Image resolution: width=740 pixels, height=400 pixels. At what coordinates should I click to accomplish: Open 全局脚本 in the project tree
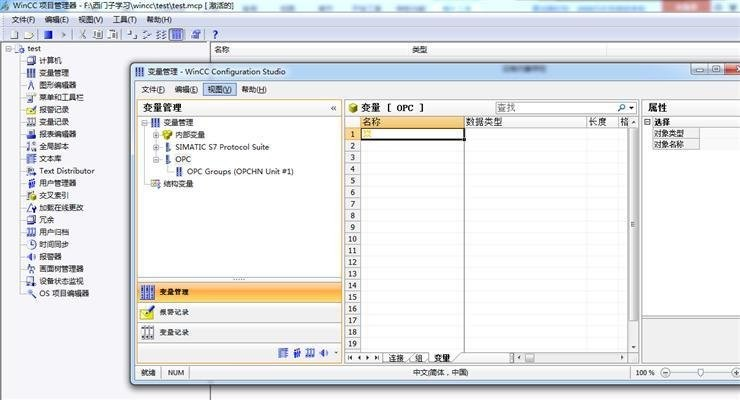54,146
